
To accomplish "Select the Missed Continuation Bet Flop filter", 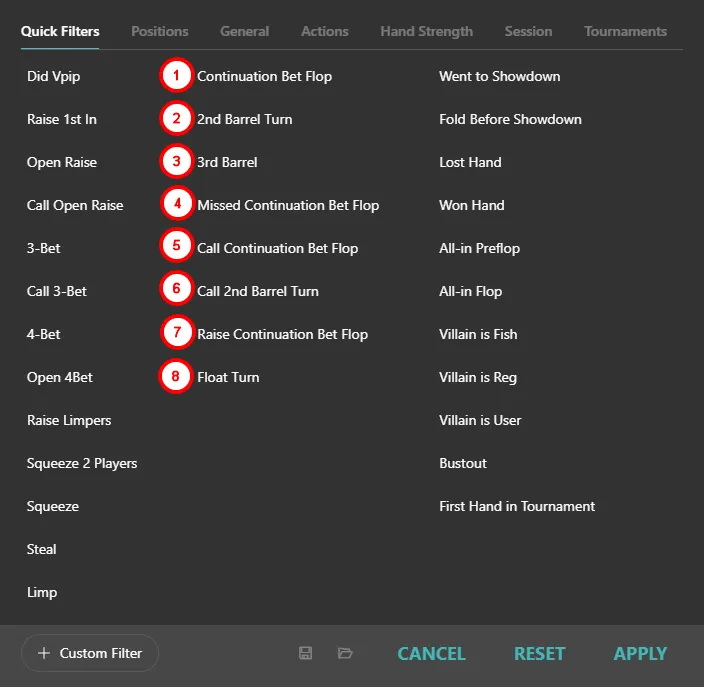I will [x=288, y=205].
